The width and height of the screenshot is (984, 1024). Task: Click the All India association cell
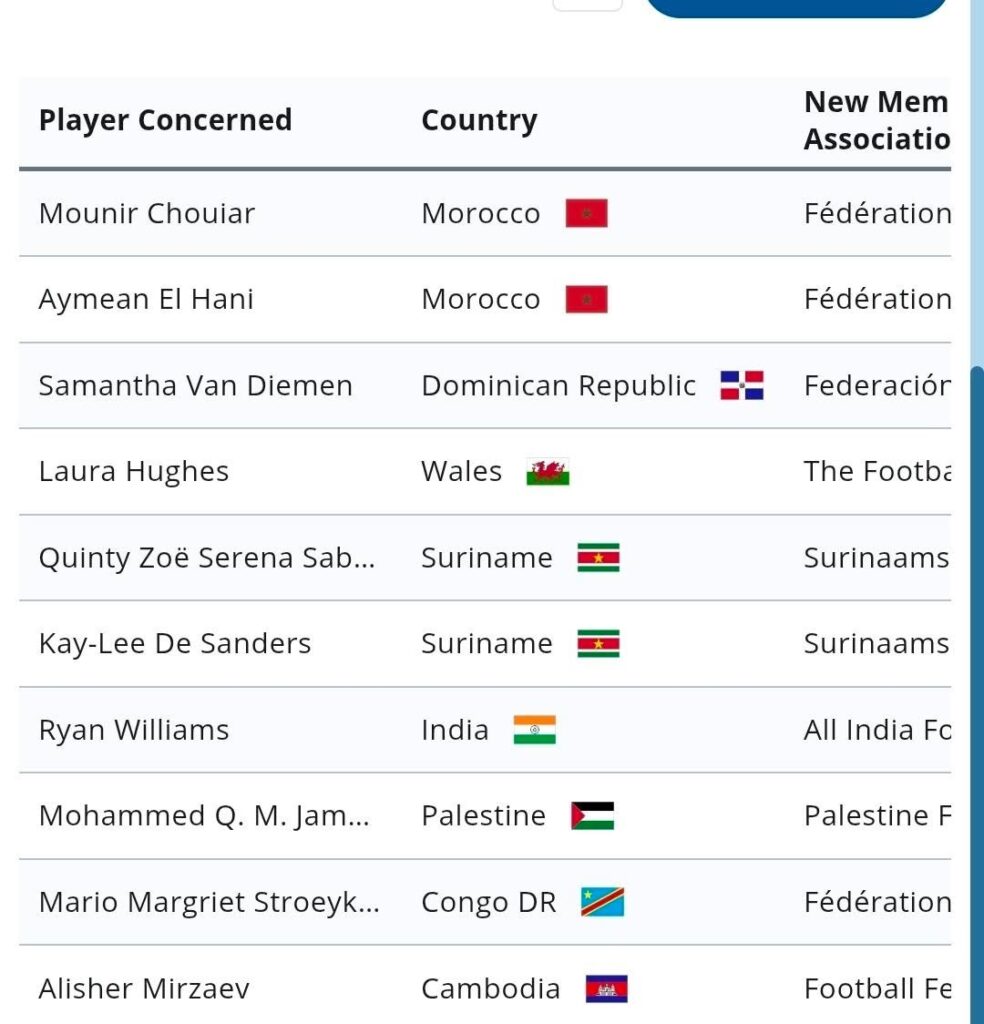[876, 730]
